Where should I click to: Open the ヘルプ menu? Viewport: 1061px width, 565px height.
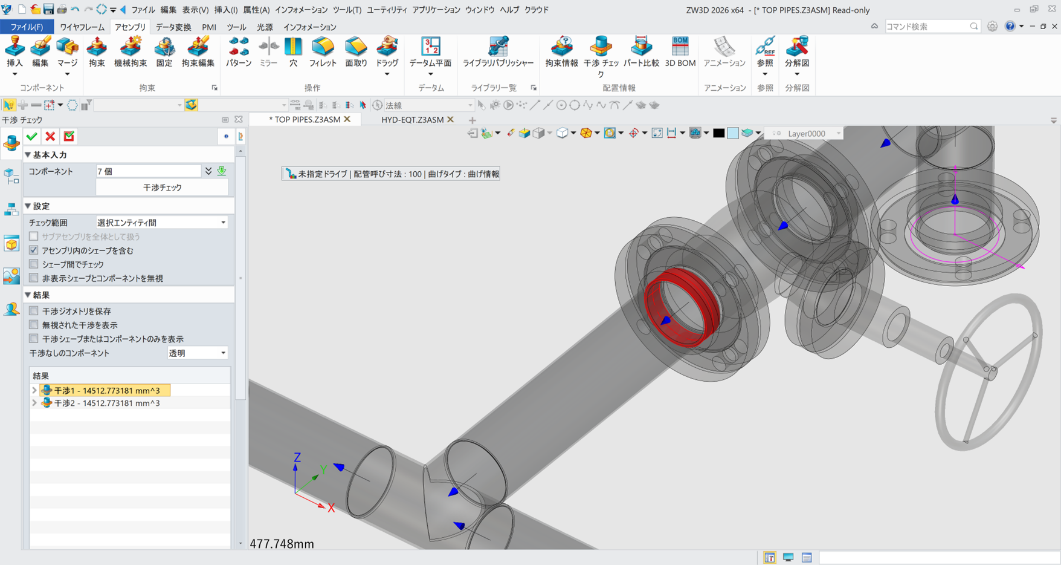pos(510,9)
